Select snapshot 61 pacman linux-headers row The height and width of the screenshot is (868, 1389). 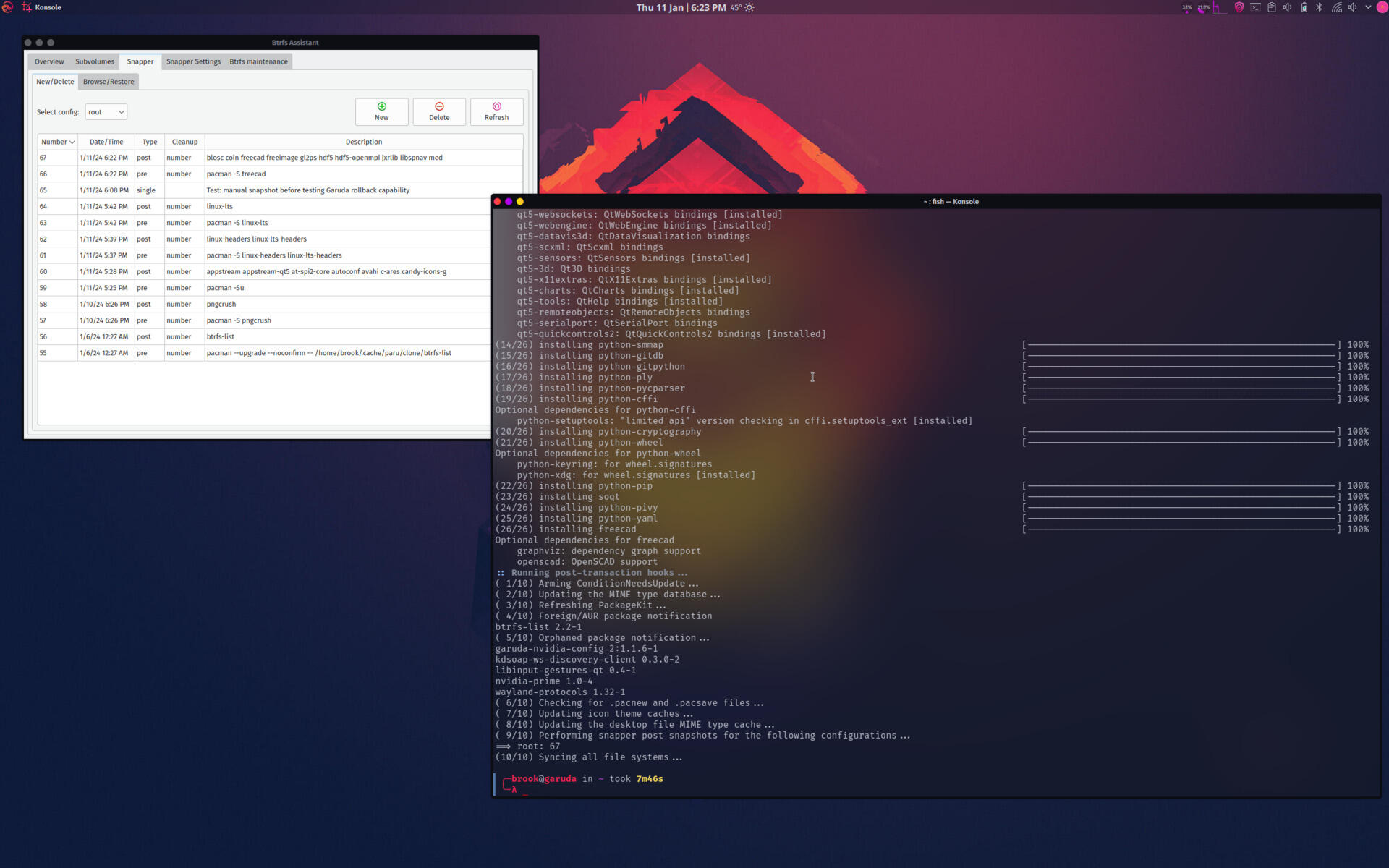click(265, 255)
